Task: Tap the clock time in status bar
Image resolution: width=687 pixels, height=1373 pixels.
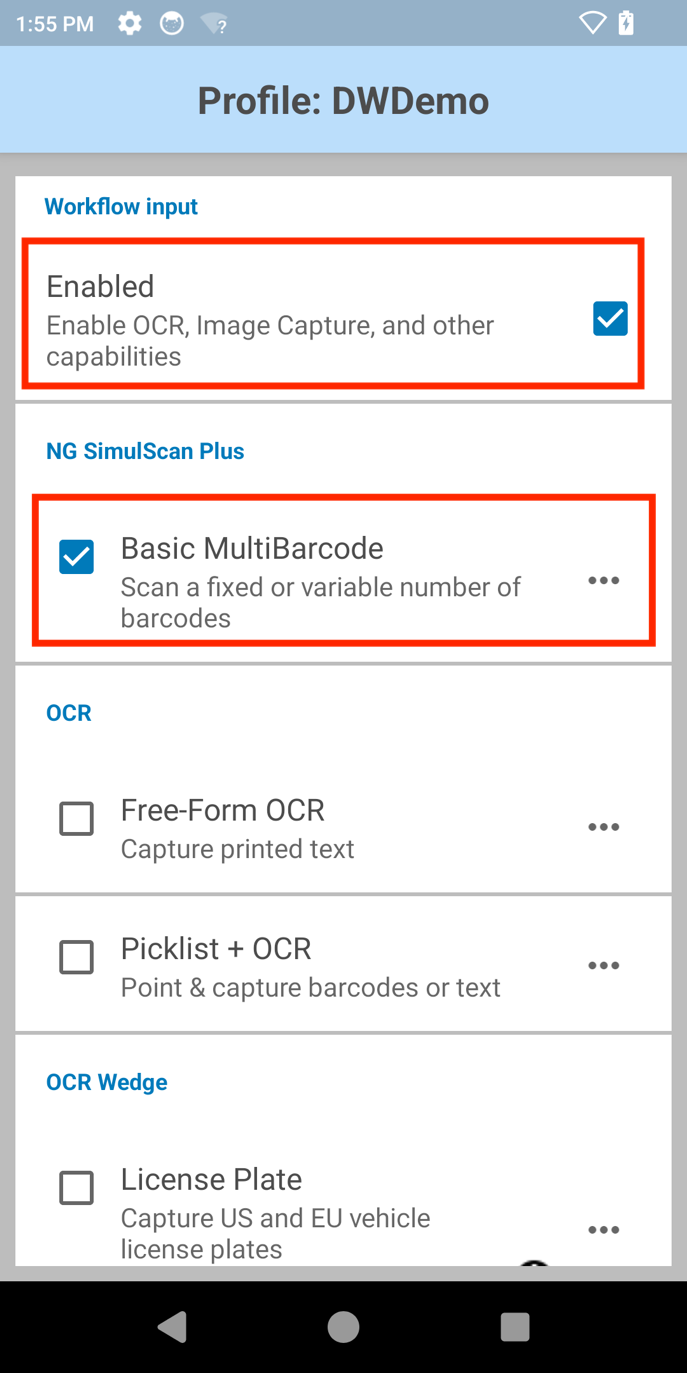Action: click(55, 24)
